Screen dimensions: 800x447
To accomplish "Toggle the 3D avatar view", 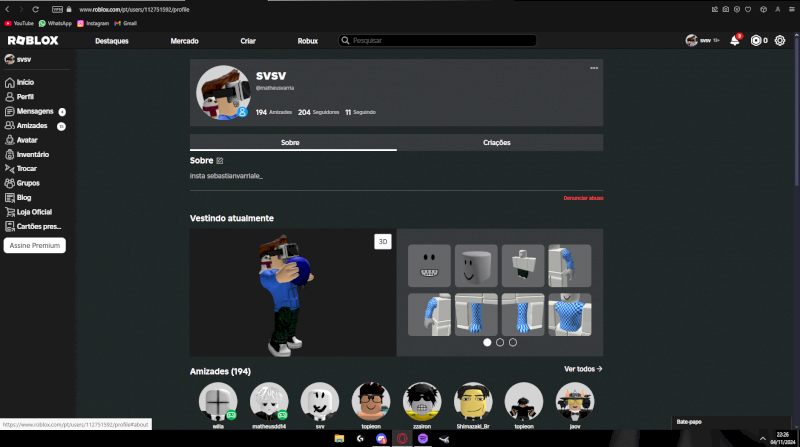I will click(383, 242).
